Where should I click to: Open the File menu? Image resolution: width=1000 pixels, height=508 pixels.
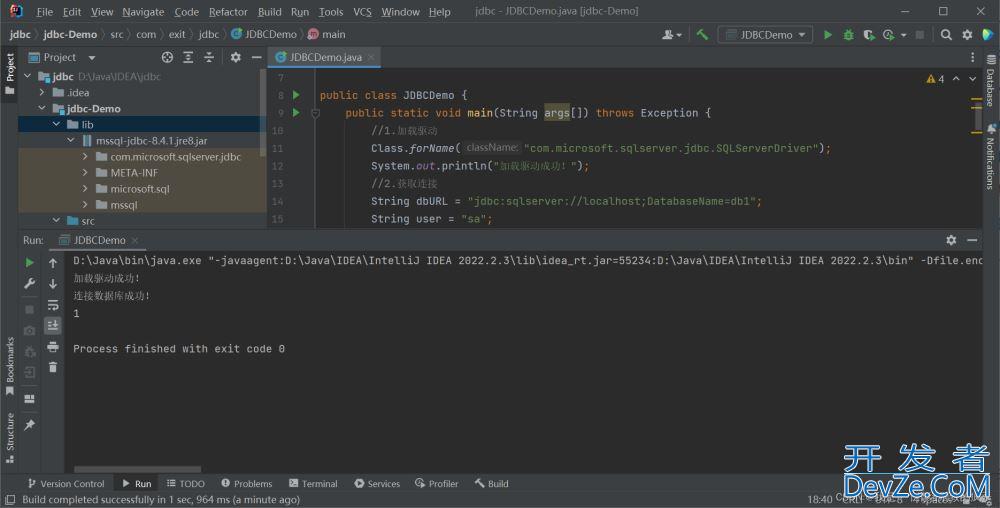pos(45,11)
